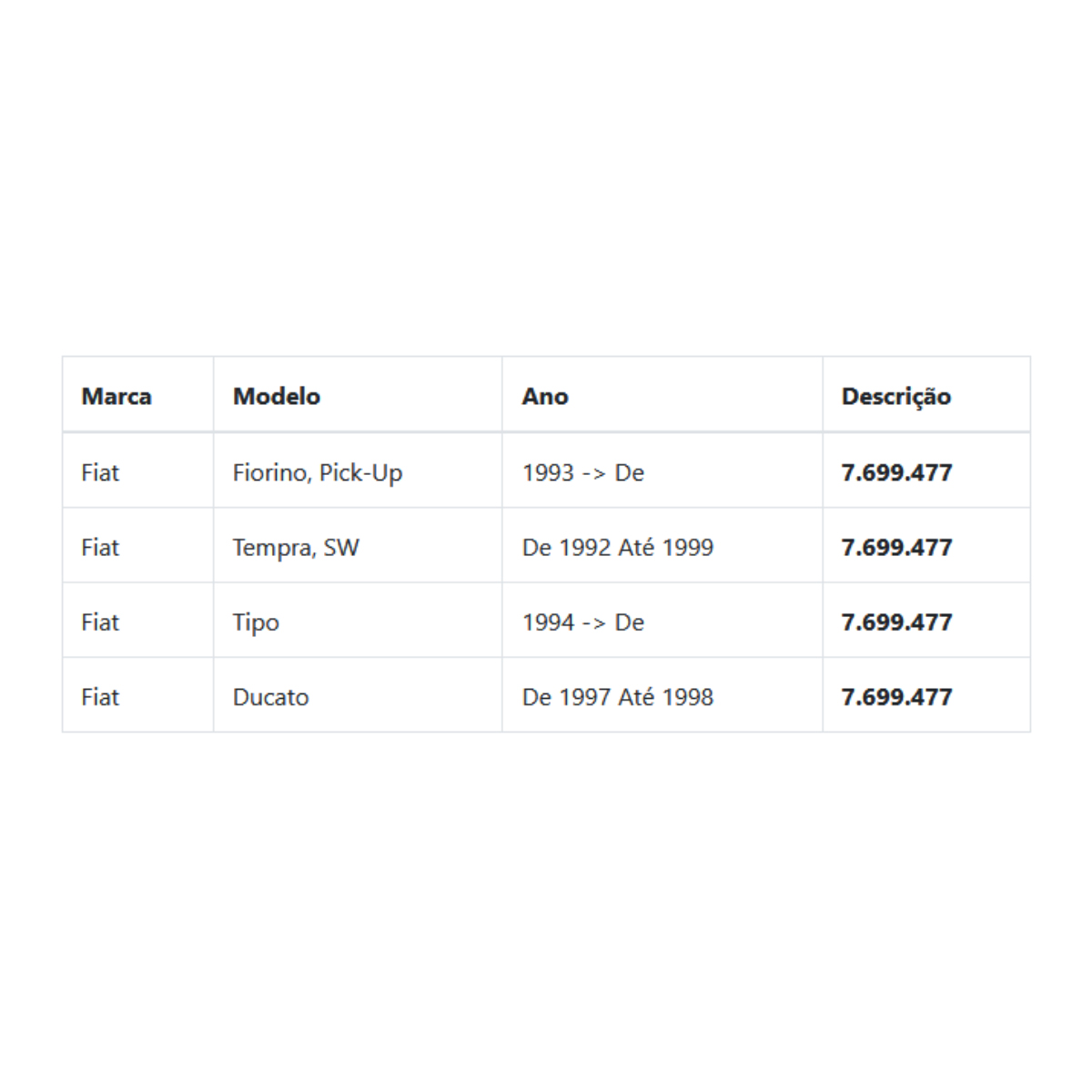Select the Fiorino, Pick-Up model cell

tap(358, 470)
